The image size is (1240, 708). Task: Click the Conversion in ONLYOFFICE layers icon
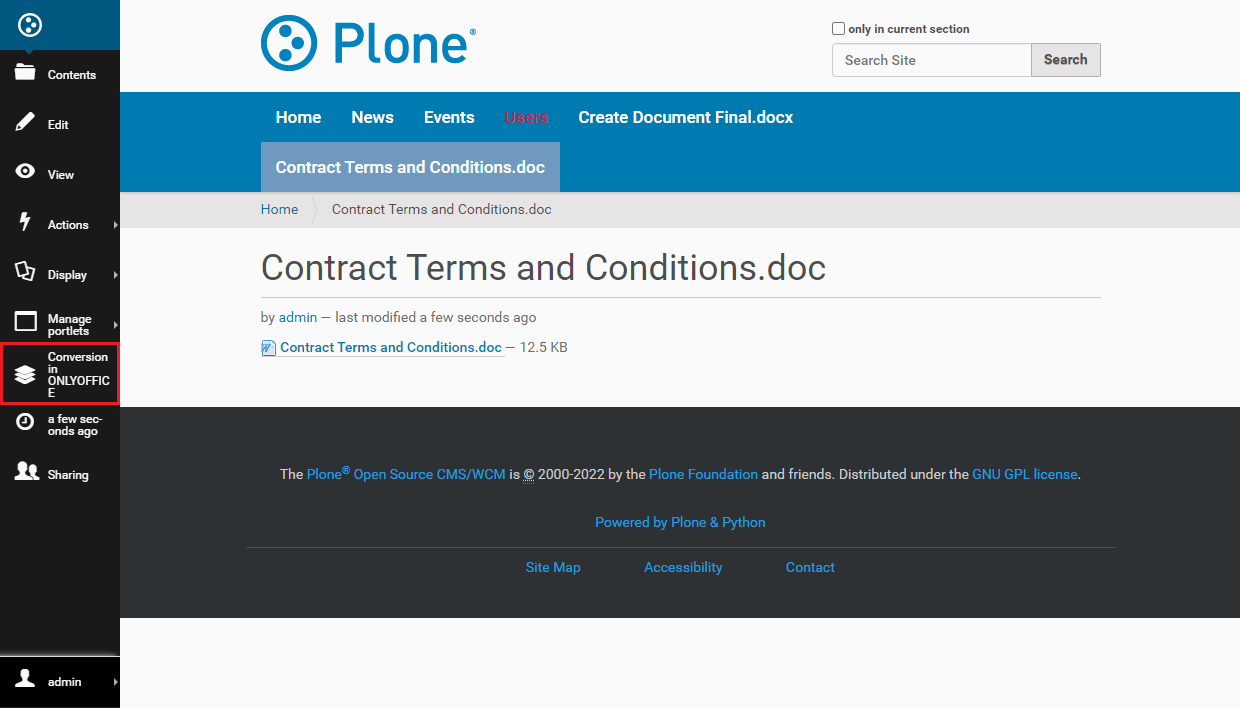26,375
